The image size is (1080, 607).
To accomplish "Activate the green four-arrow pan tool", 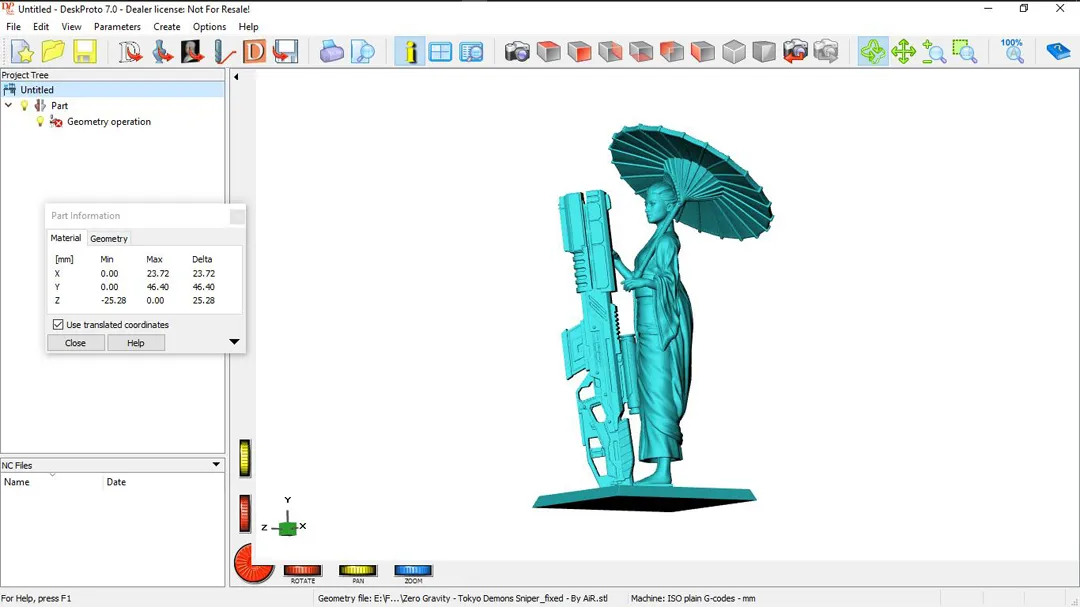I will pyautogui.click(x=903, y=52).
